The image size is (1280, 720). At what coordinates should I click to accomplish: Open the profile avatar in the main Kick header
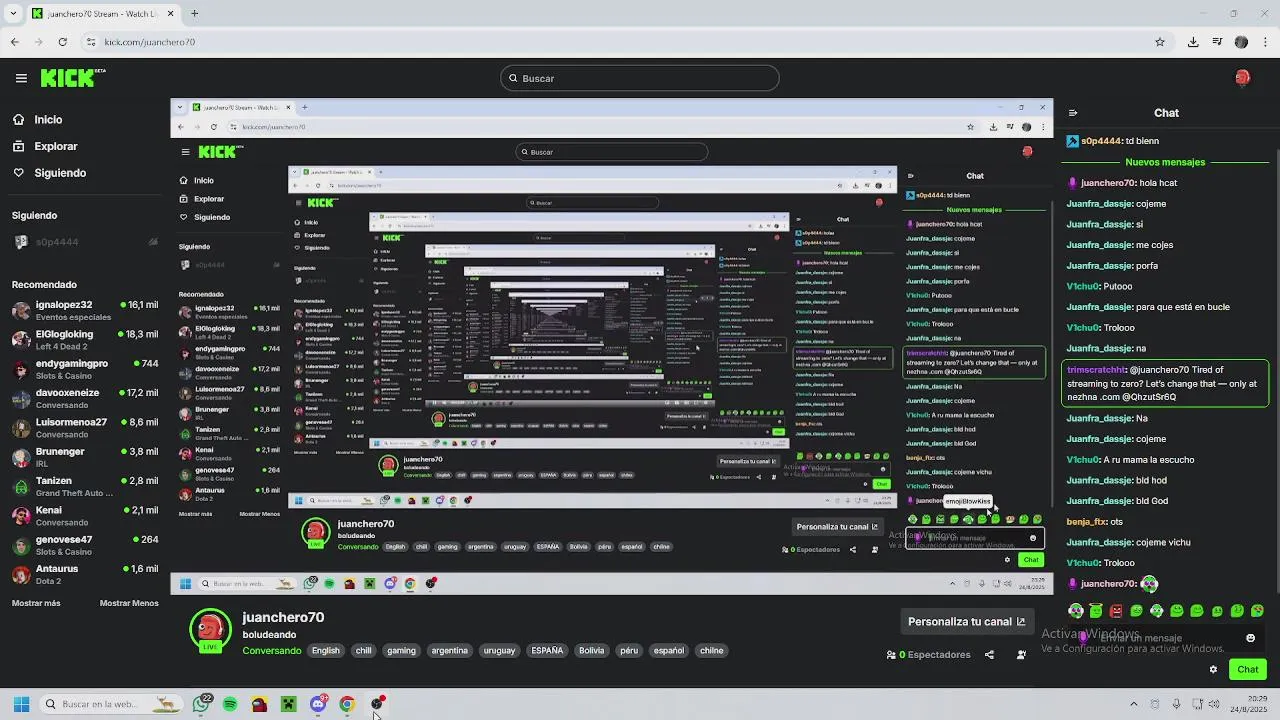point(1242,78)
